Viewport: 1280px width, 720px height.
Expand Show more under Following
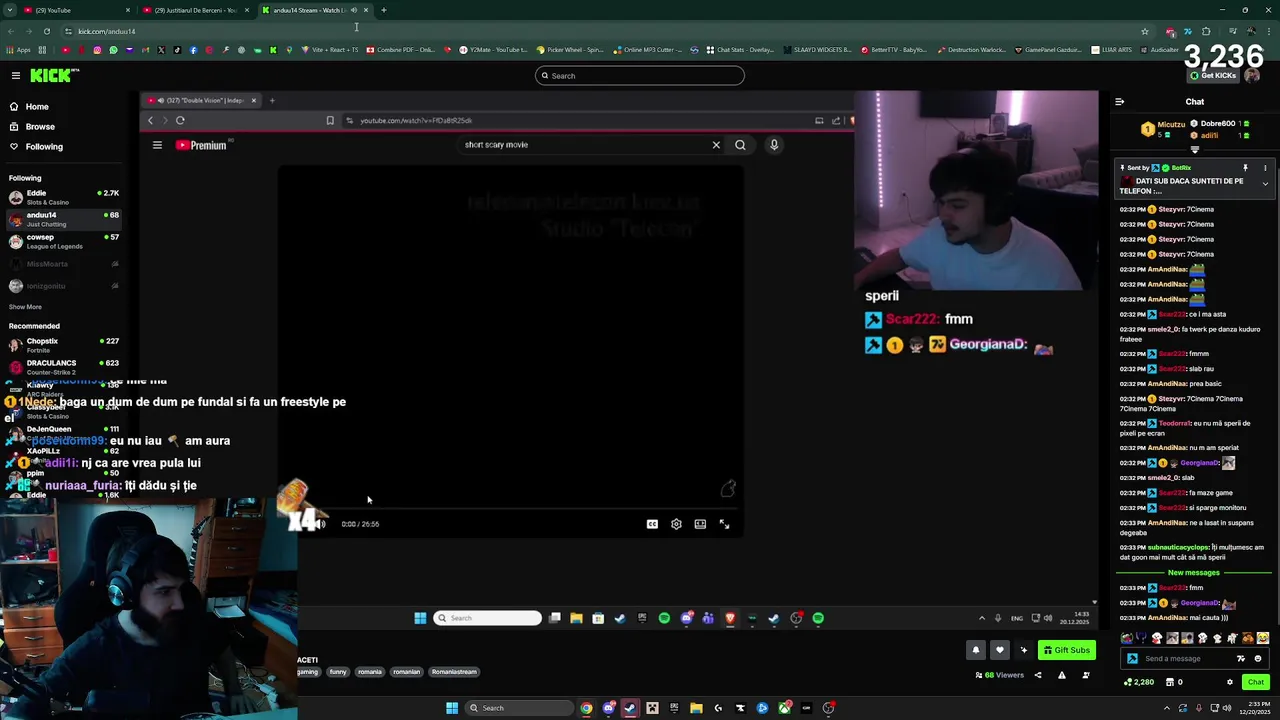(x=25, y=307)
